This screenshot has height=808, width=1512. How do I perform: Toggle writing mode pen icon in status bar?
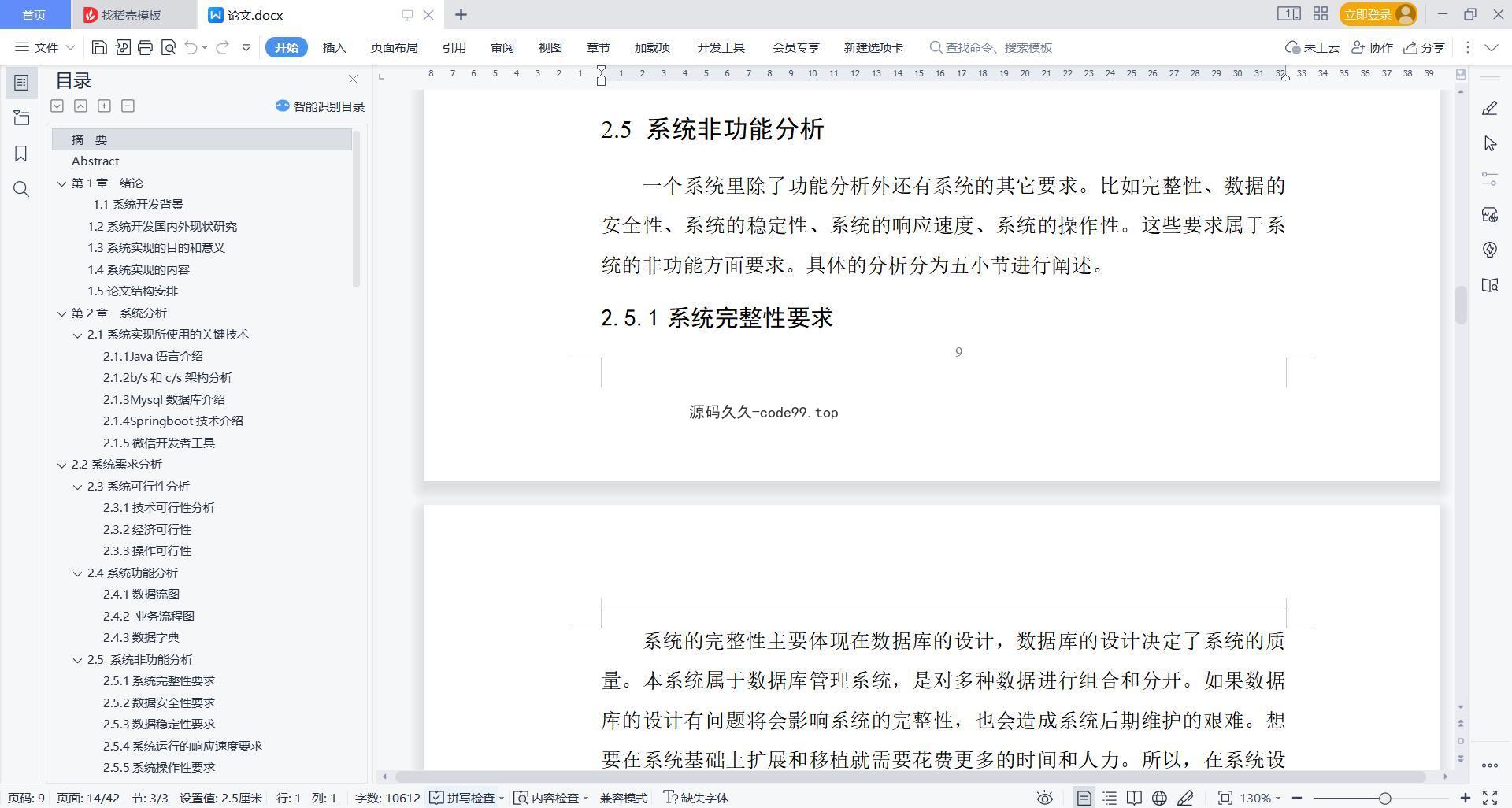click(x=1185, y=798)
